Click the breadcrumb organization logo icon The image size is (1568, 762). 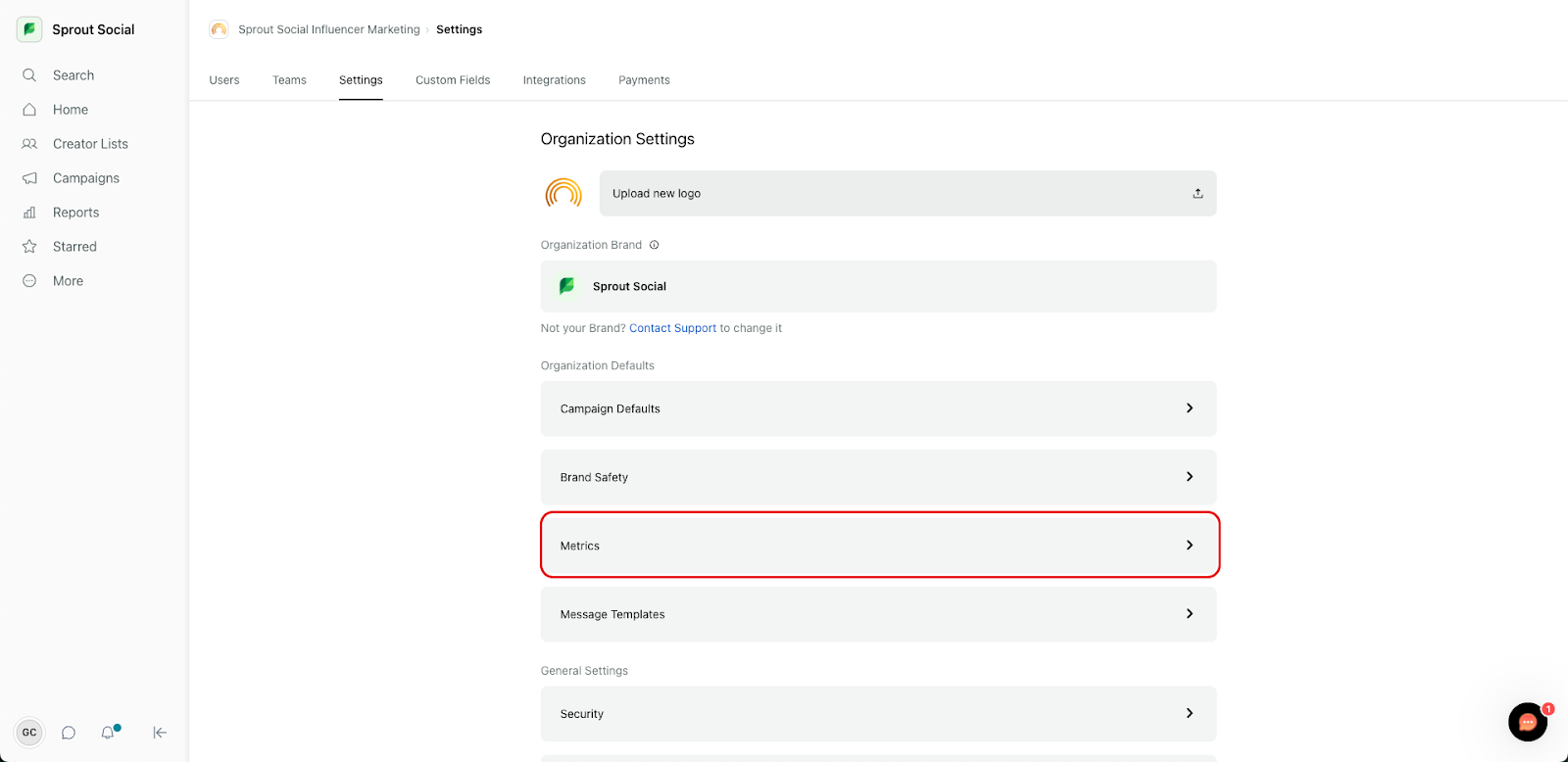point(219,29)
